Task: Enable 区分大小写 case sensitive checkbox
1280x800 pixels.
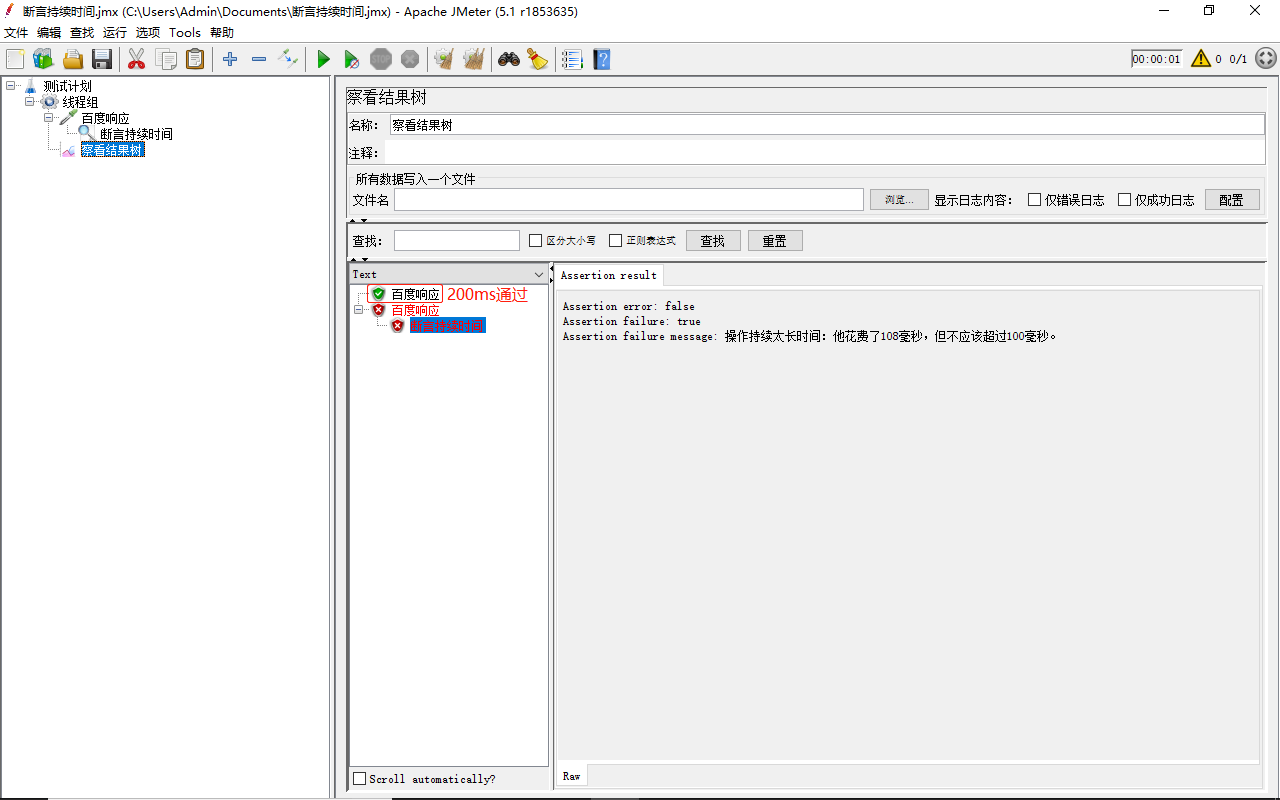Action: [535, 241]
